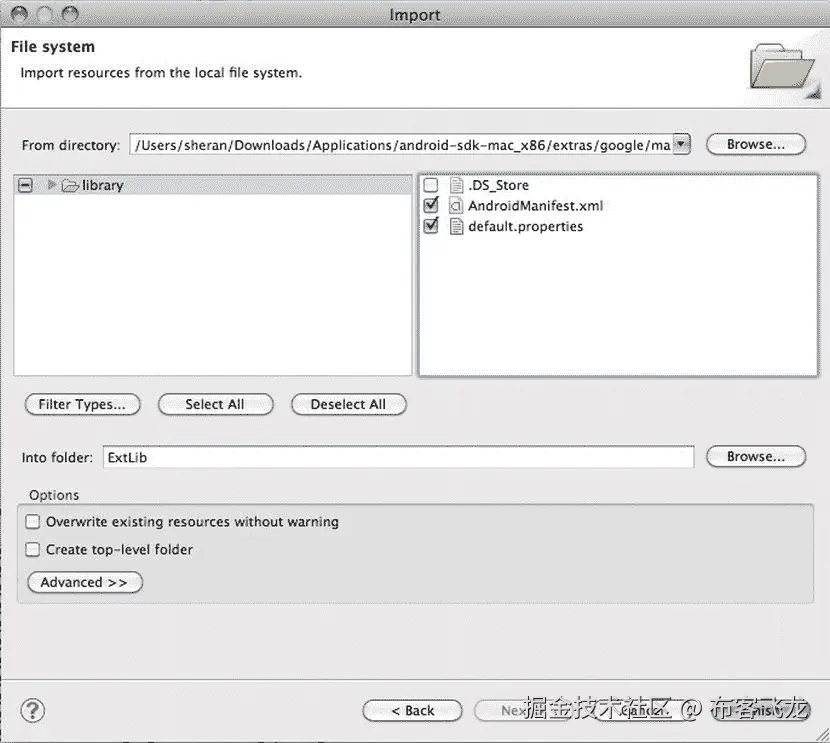
Task: Select the library folder tree row
Action: [x=213, y=185]
